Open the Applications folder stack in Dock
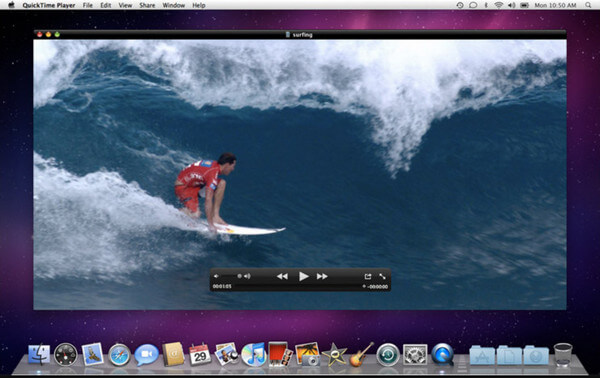Image resolution: width=600 pixels, height=378 pixels. (x=482, y=355)
